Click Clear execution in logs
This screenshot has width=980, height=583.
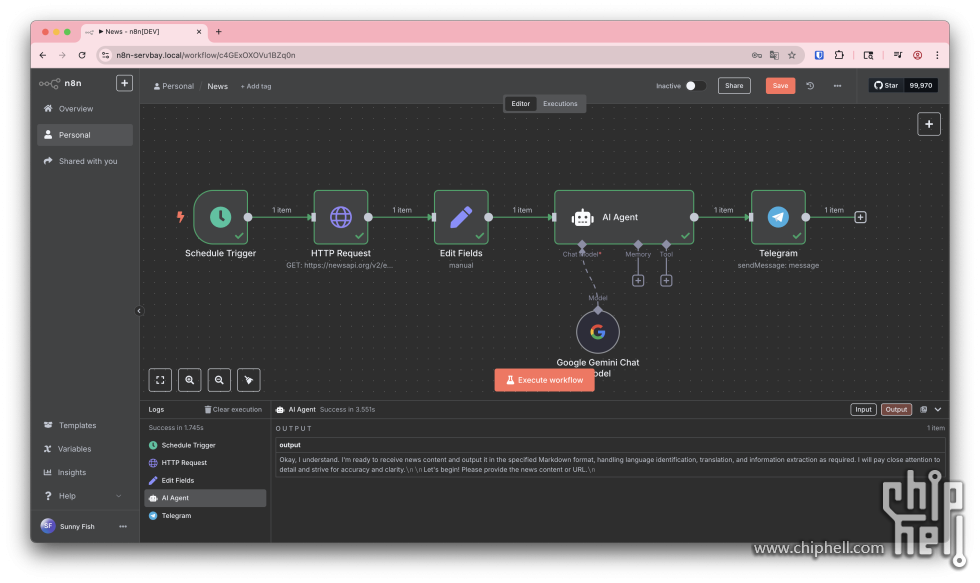click(233, 409)
